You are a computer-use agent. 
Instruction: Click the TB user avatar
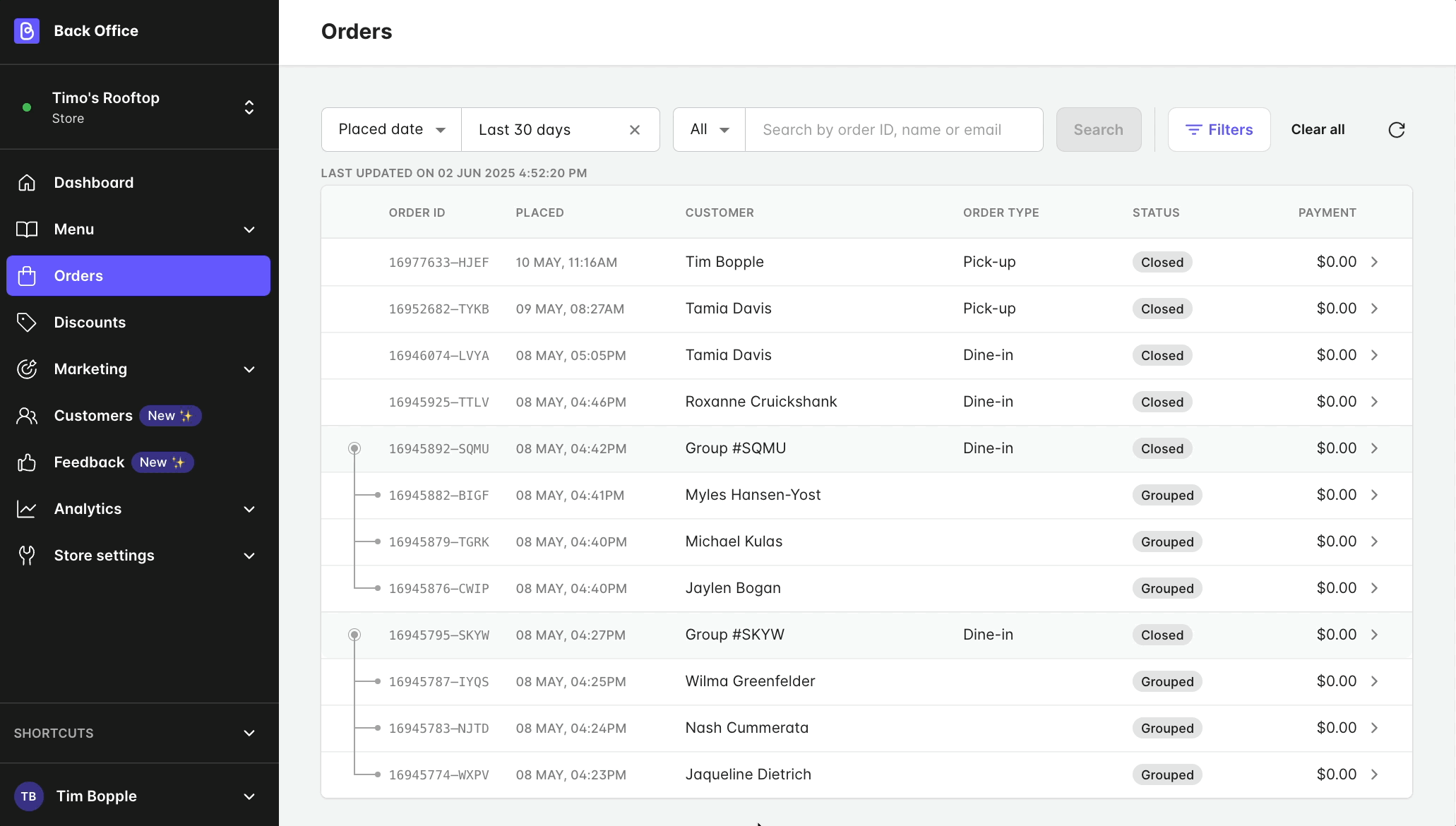28,796
